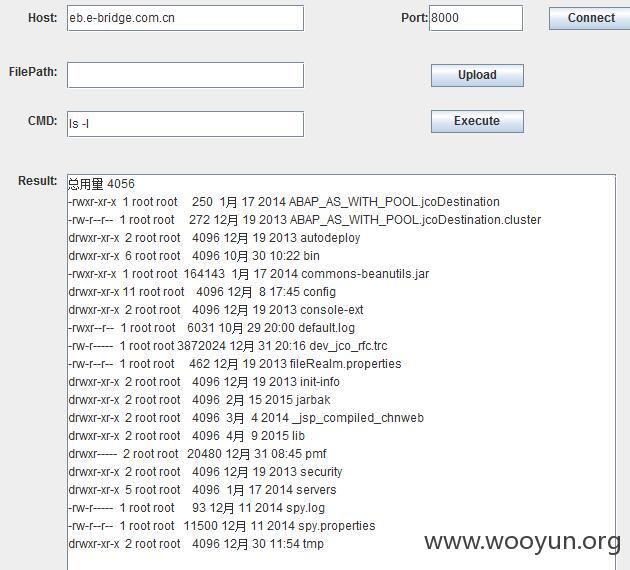Select the config directory line
Viewport: 630px width, 570px height.
click(x=202, y=292)
